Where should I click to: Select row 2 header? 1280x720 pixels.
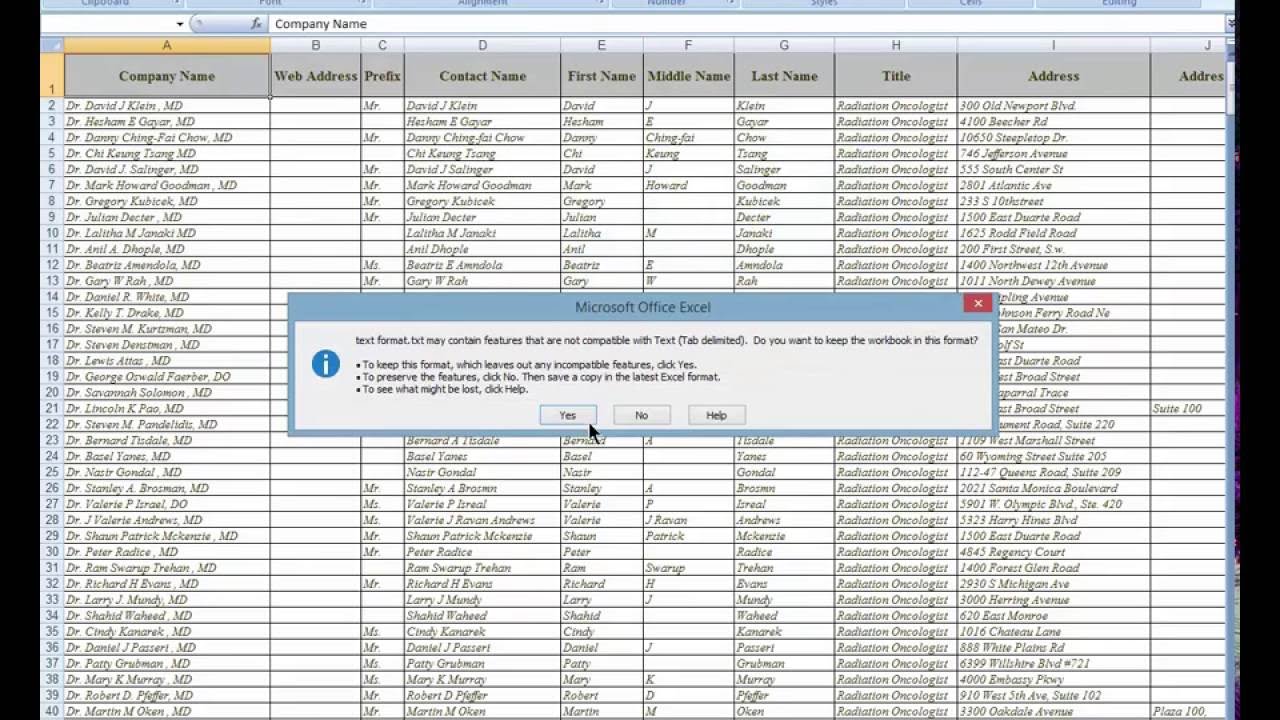coord(52,105)
